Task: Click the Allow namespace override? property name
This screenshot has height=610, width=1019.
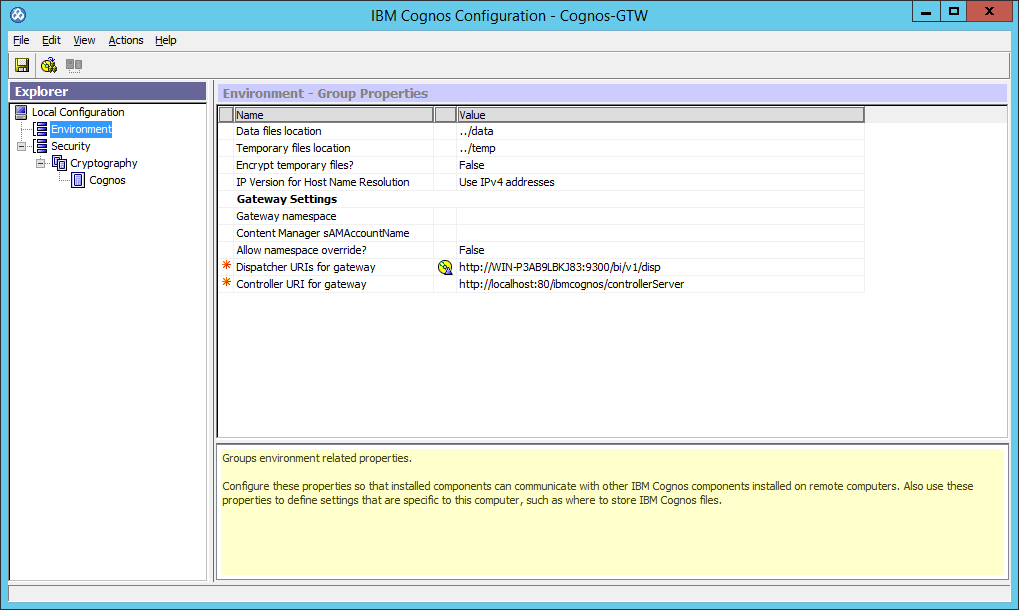Action: 301,250
